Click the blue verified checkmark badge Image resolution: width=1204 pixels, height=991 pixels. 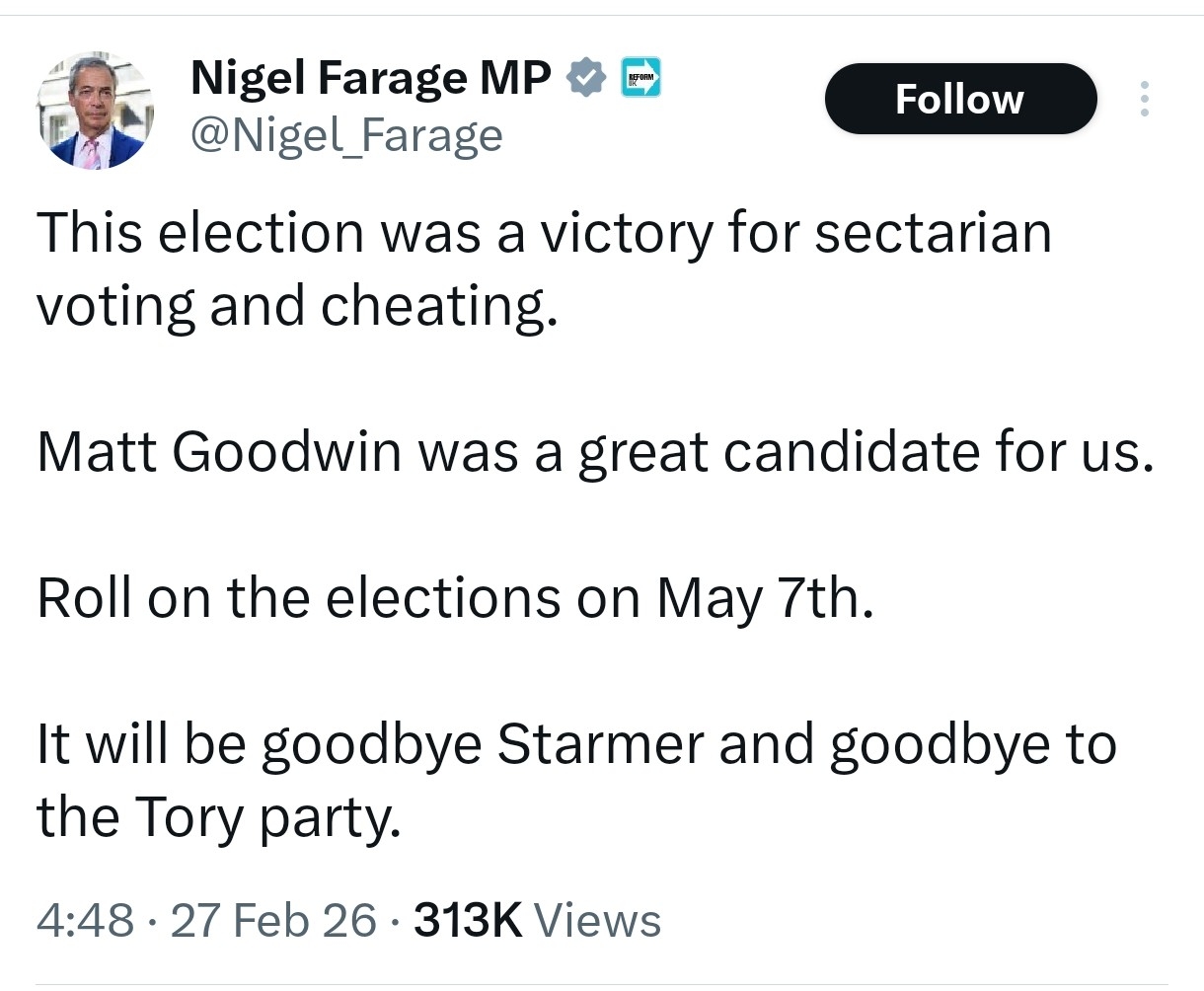coord(586,77)
